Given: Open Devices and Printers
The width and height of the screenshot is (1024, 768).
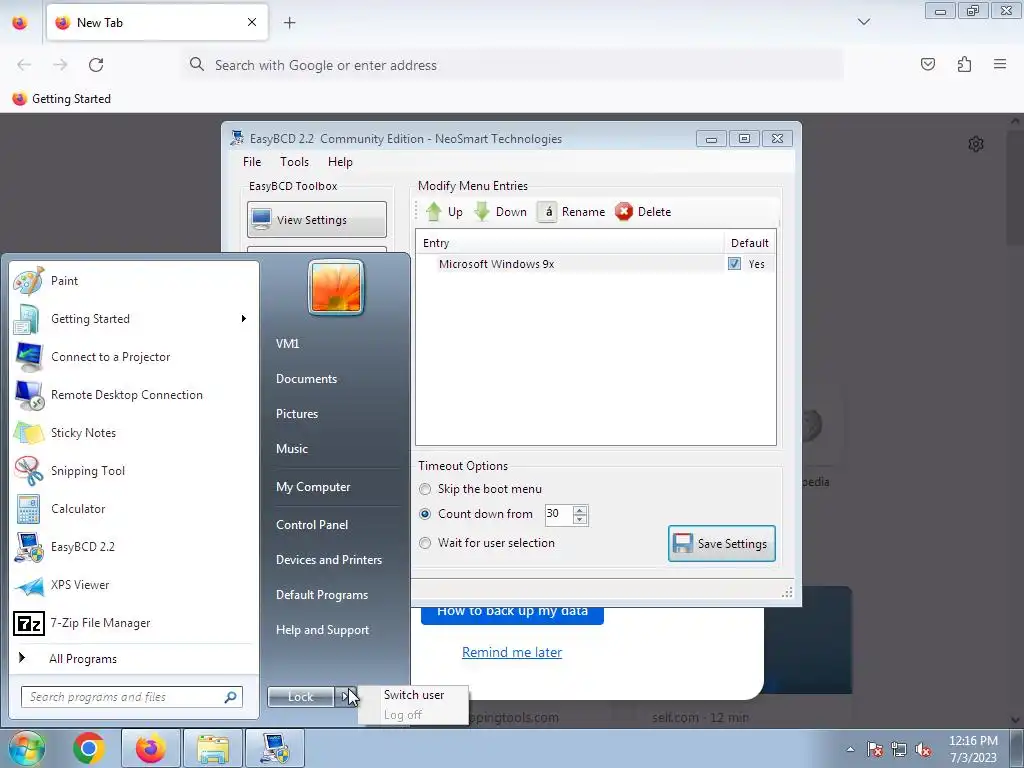Looking at the screenshot, I should (x=329, y=560).
